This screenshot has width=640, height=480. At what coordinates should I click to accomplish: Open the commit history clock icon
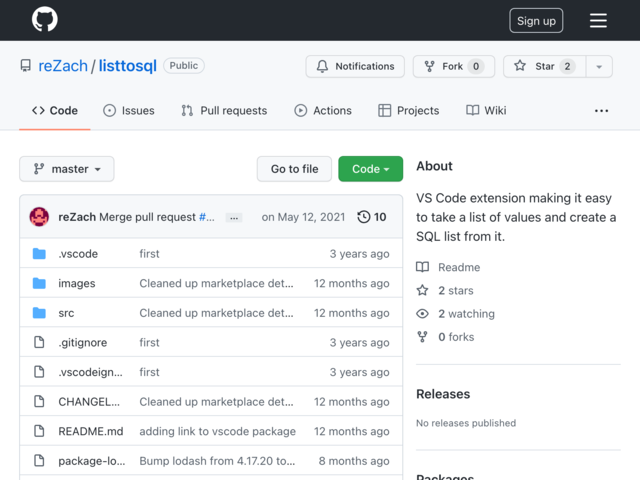(363, 217)
